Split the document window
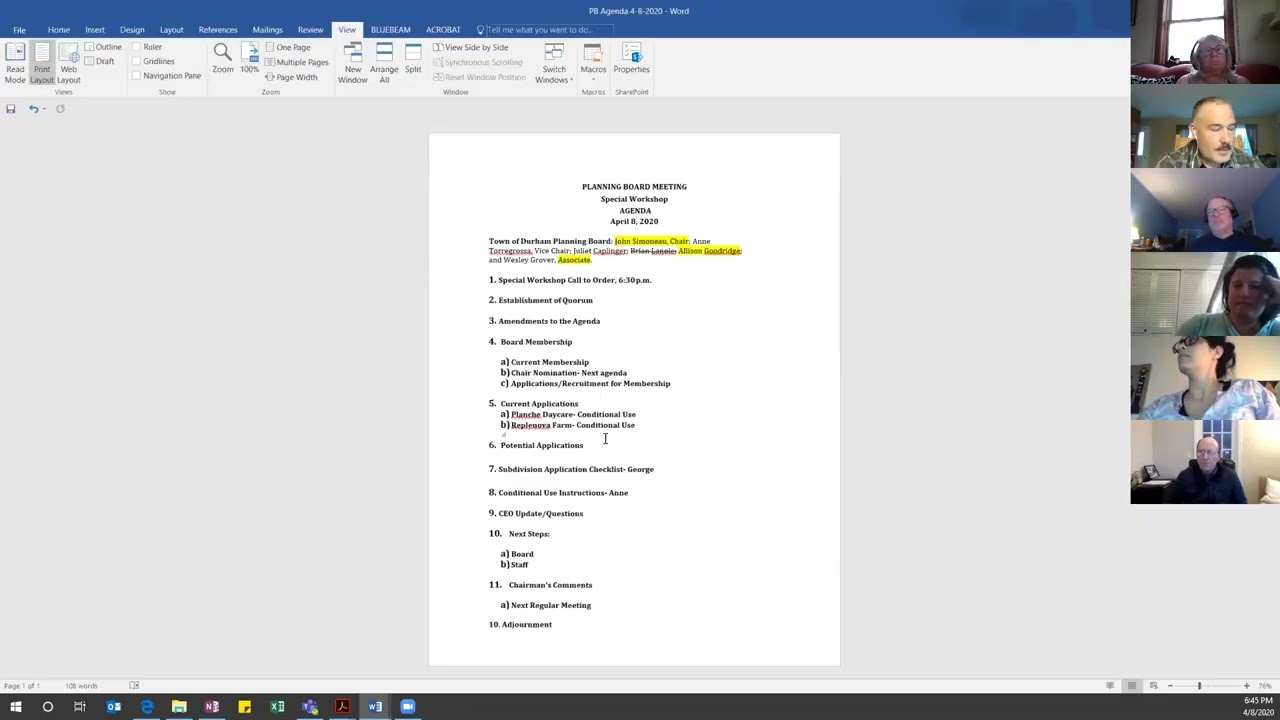Viewport: 1280px width, 720px height. (413, 58)
